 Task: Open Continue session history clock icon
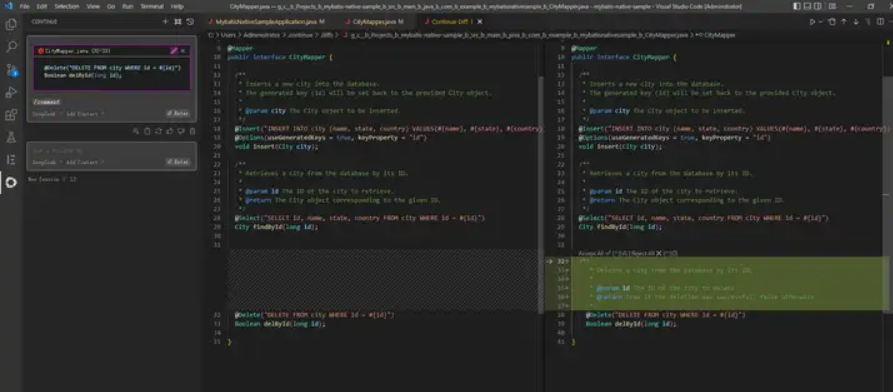click(190, 22)
